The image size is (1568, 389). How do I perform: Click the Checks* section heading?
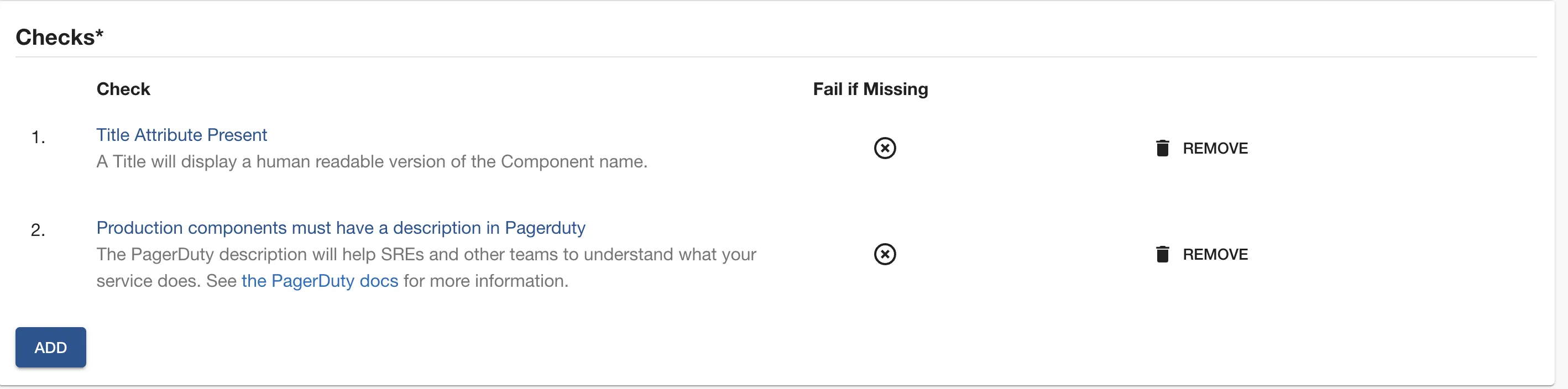pyautogui.click(x=55, y=37)
